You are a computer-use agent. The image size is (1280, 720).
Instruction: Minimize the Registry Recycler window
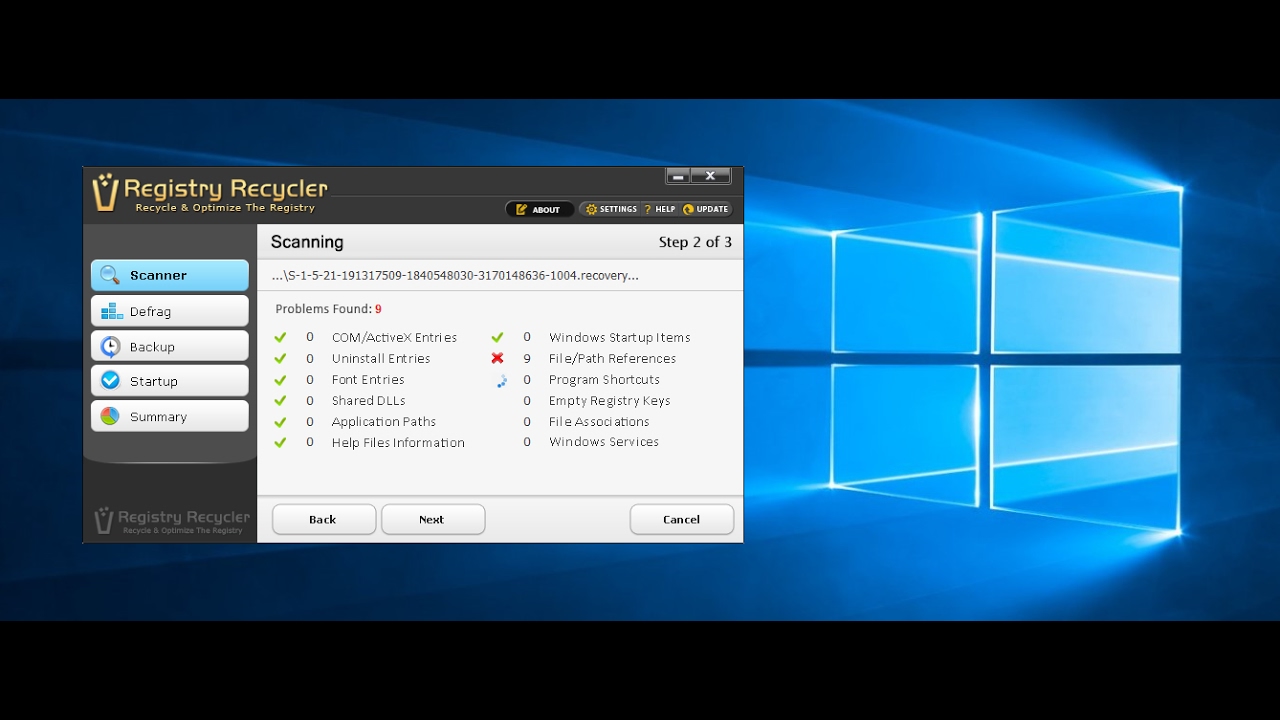679,176
